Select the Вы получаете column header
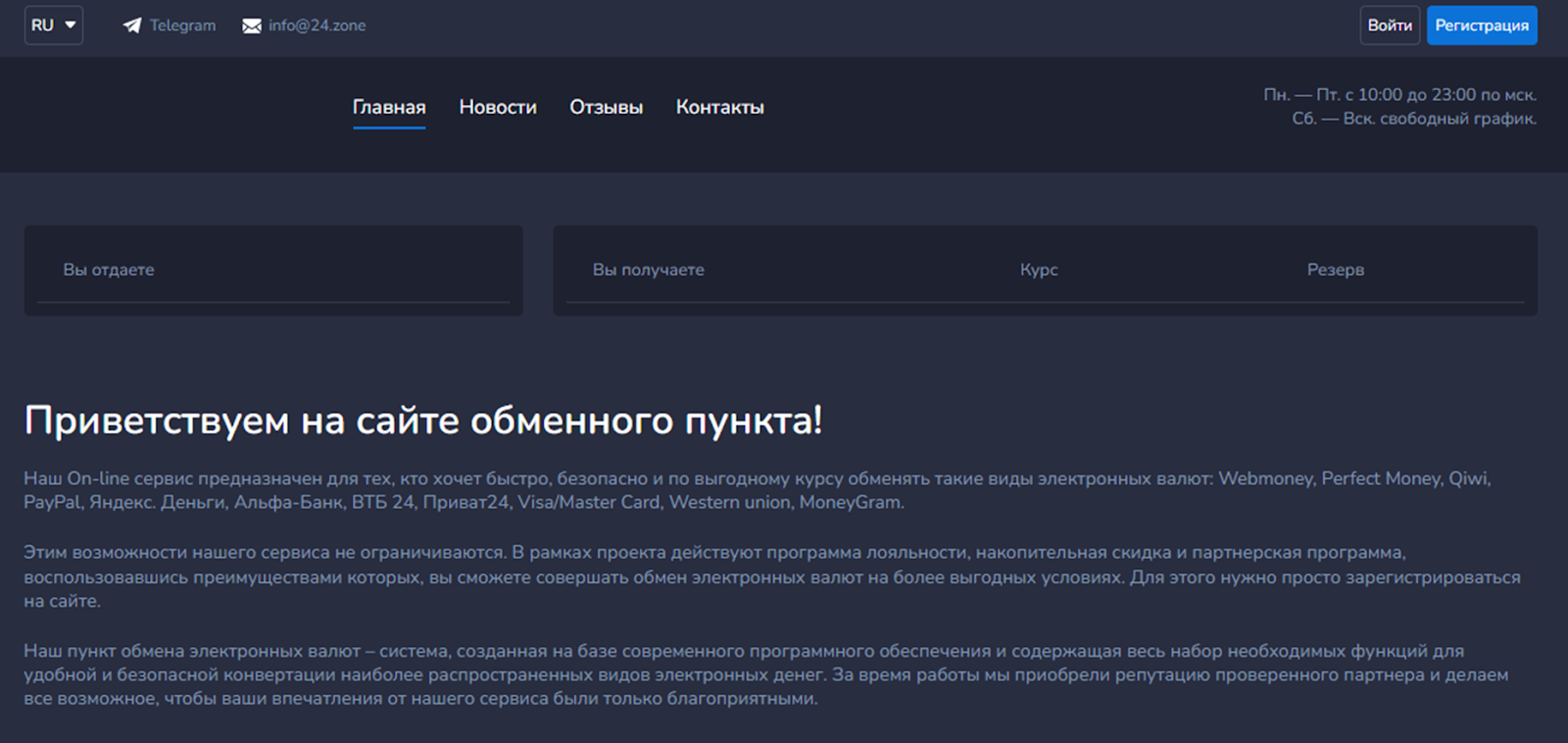Image resolution: width=1568 pixels, height=743 pixels. pyautogui.click(x=648, y=270)
